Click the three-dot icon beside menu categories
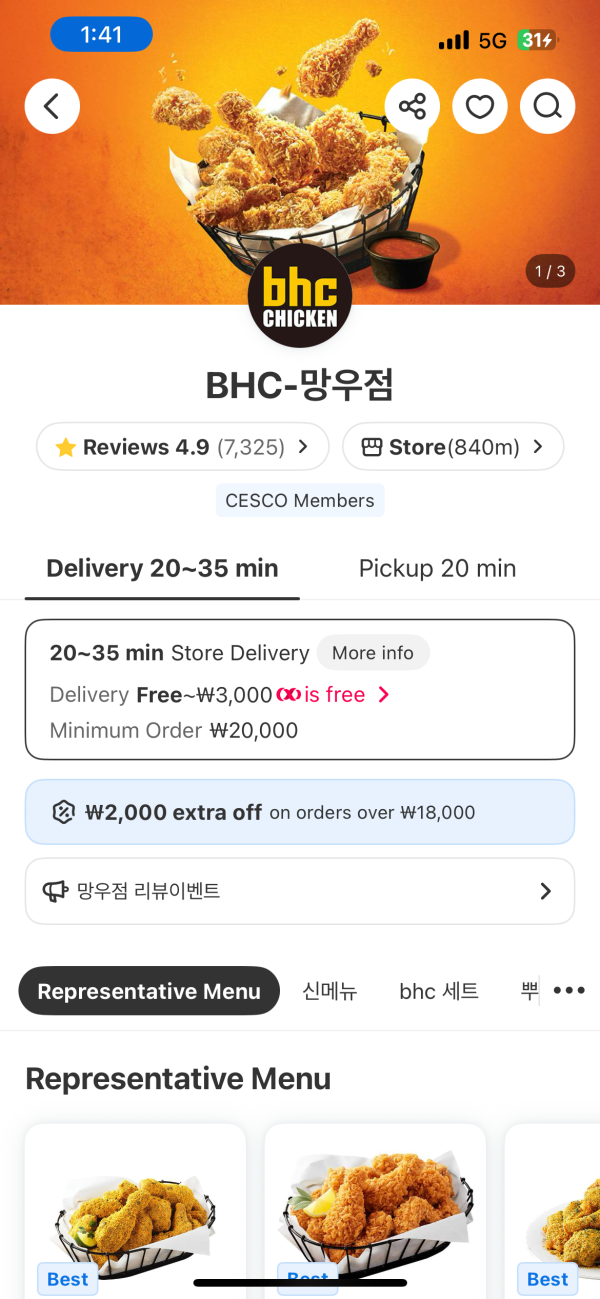 (569, 990)
